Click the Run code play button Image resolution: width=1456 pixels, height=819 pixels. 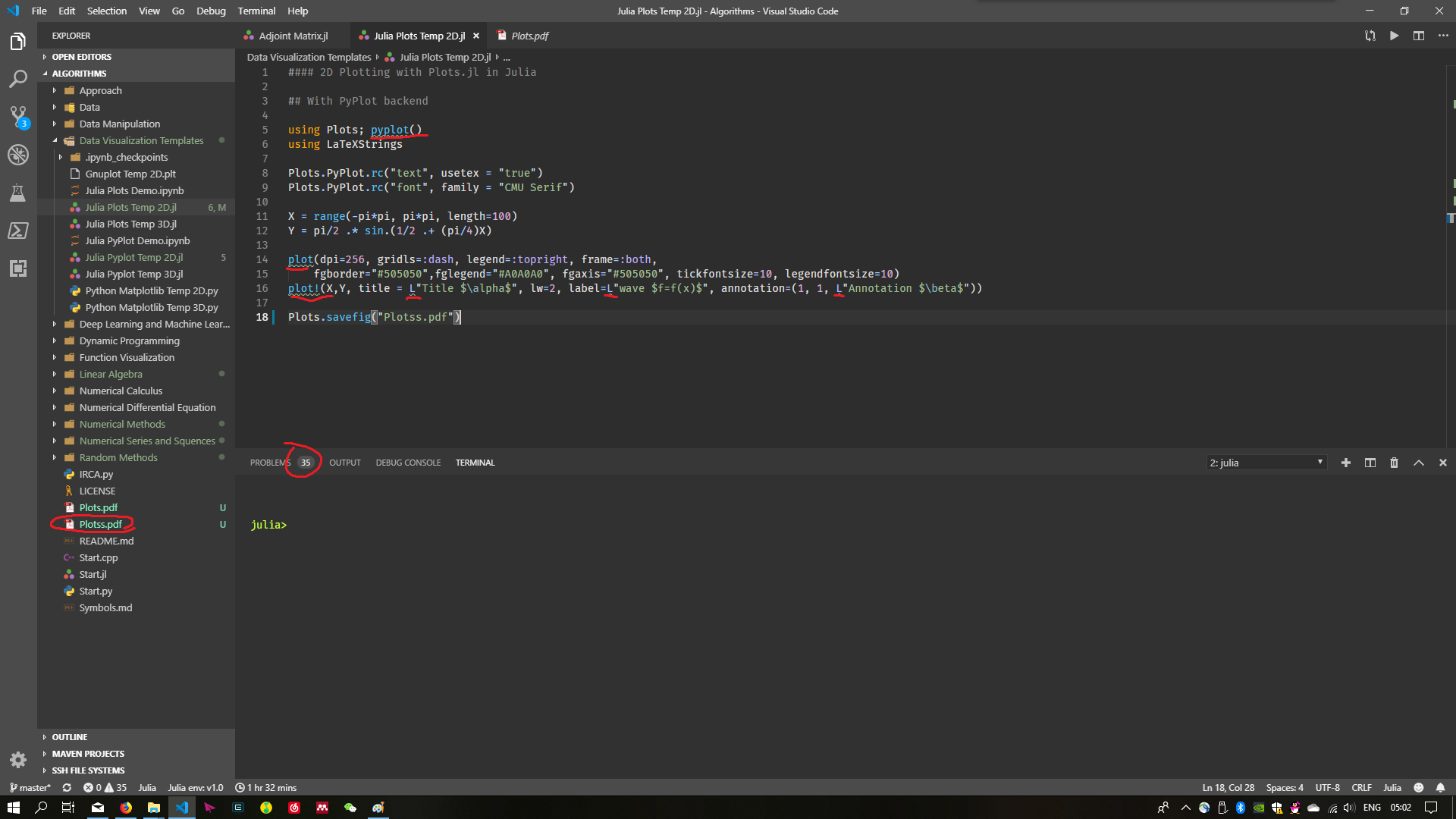pos(1394,36)
